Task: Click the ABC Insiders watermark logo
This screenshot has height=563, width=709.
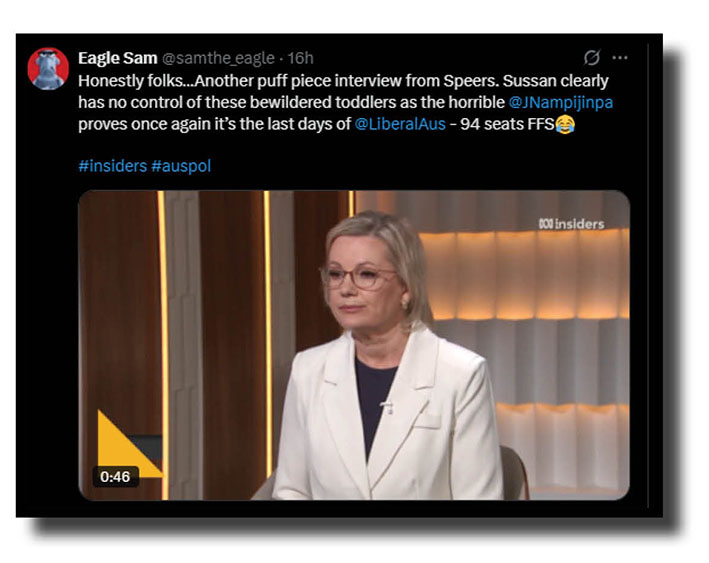Action: [572, 224]
